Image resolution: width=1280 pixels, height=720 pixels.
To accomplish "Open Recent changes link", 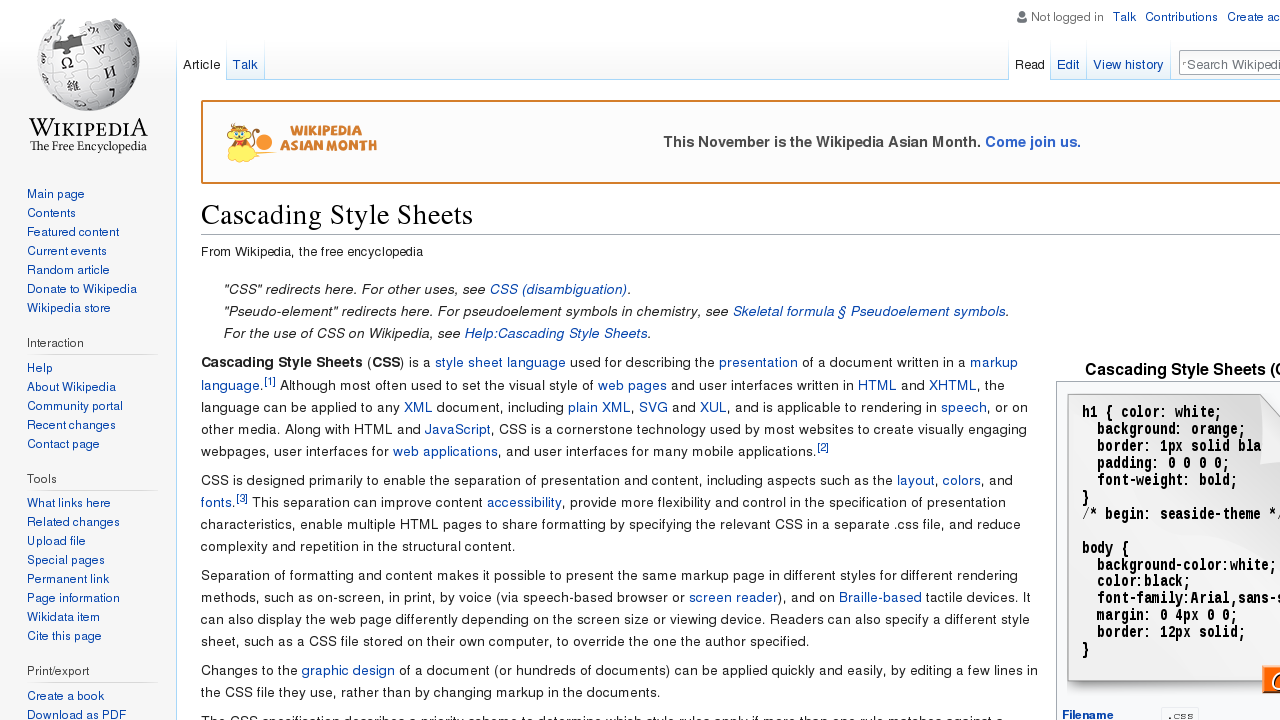I will pos(71,425).
